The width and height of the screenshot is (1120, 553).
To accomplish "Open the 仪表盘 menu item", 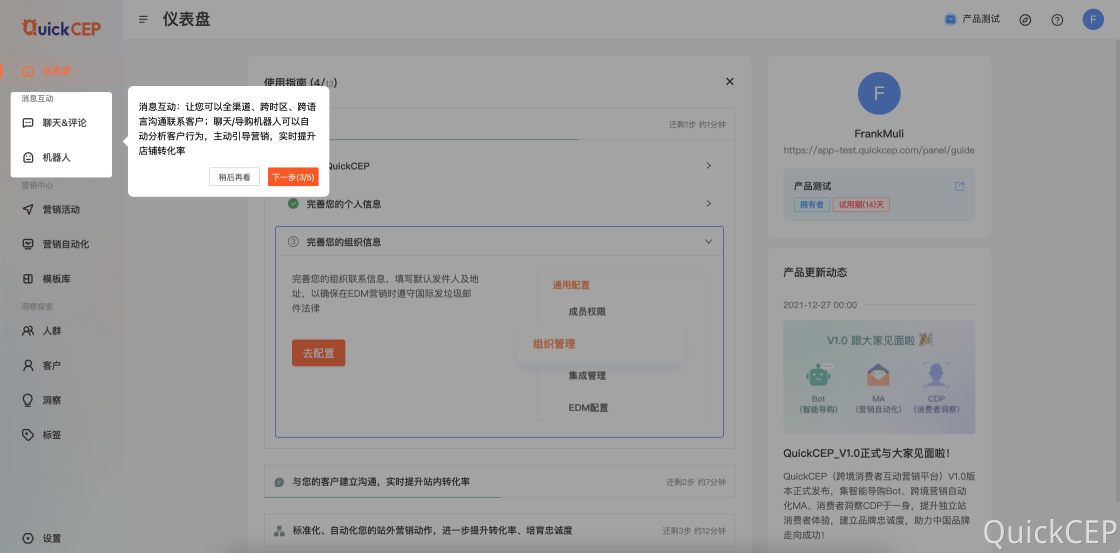I will [56, 71].
